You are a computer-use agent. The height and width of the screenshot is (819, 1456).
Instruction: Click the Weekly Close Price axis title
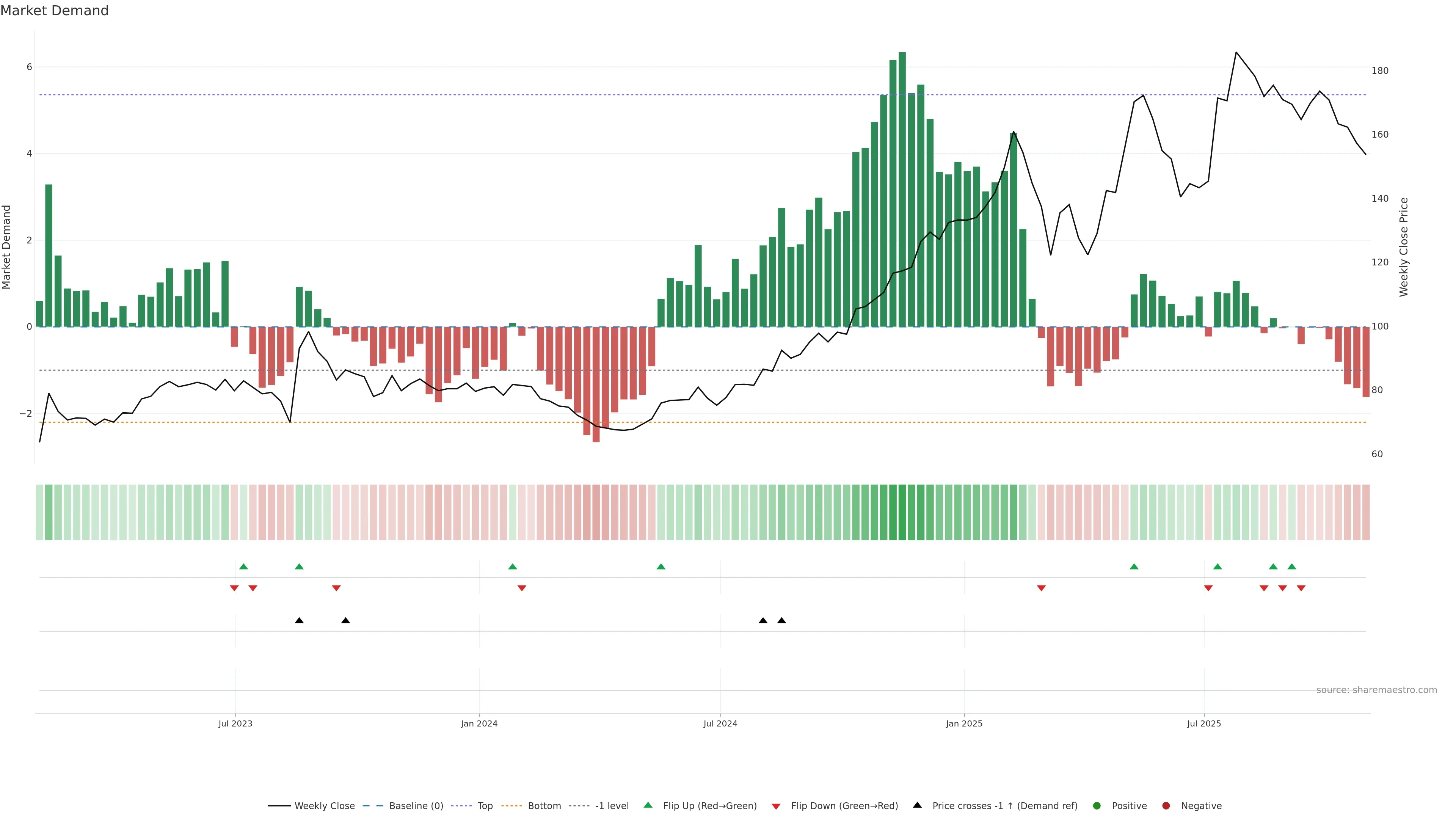click(x=1403, y=247)
